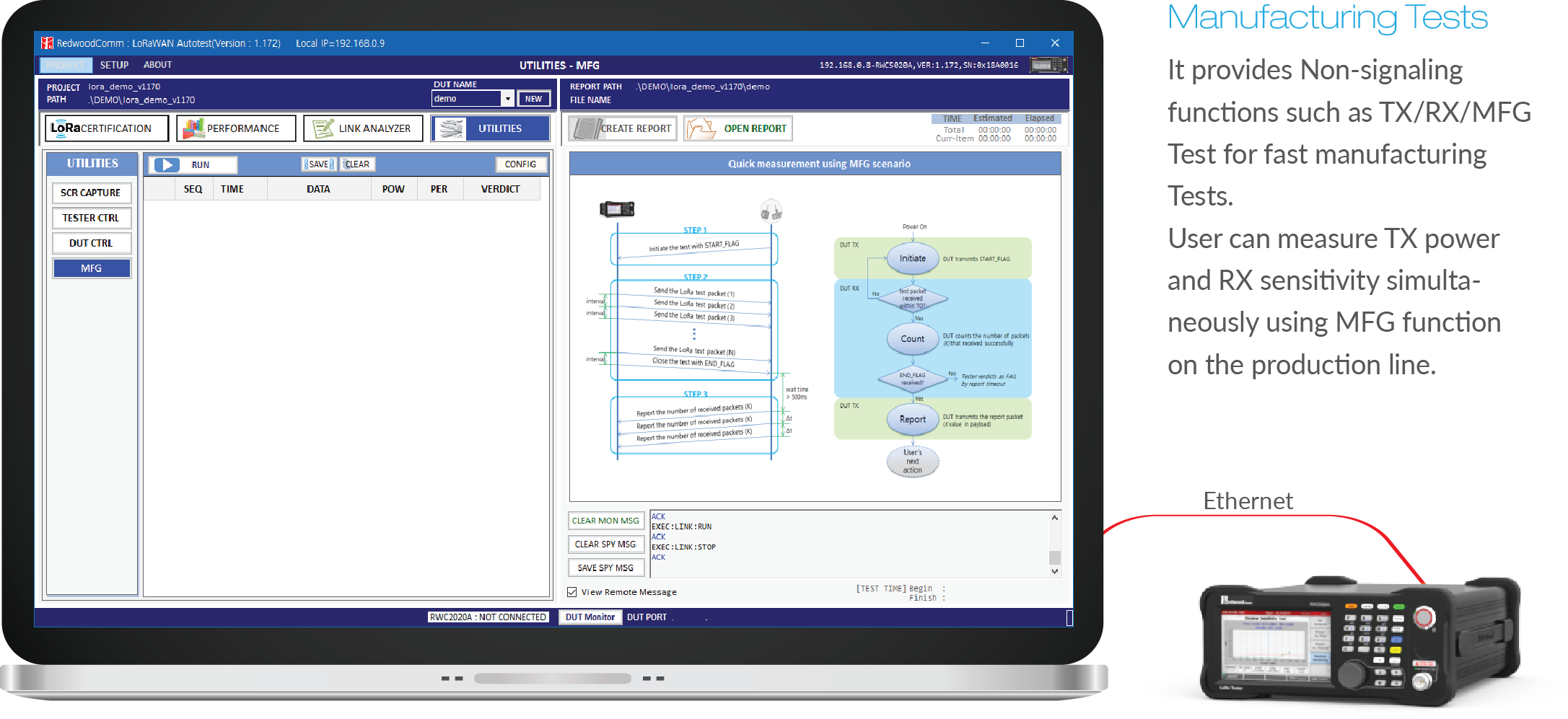The image size is (1568, 719).
Task: Select SCR CAPTURE utility
Action: [x=92, y=193]
